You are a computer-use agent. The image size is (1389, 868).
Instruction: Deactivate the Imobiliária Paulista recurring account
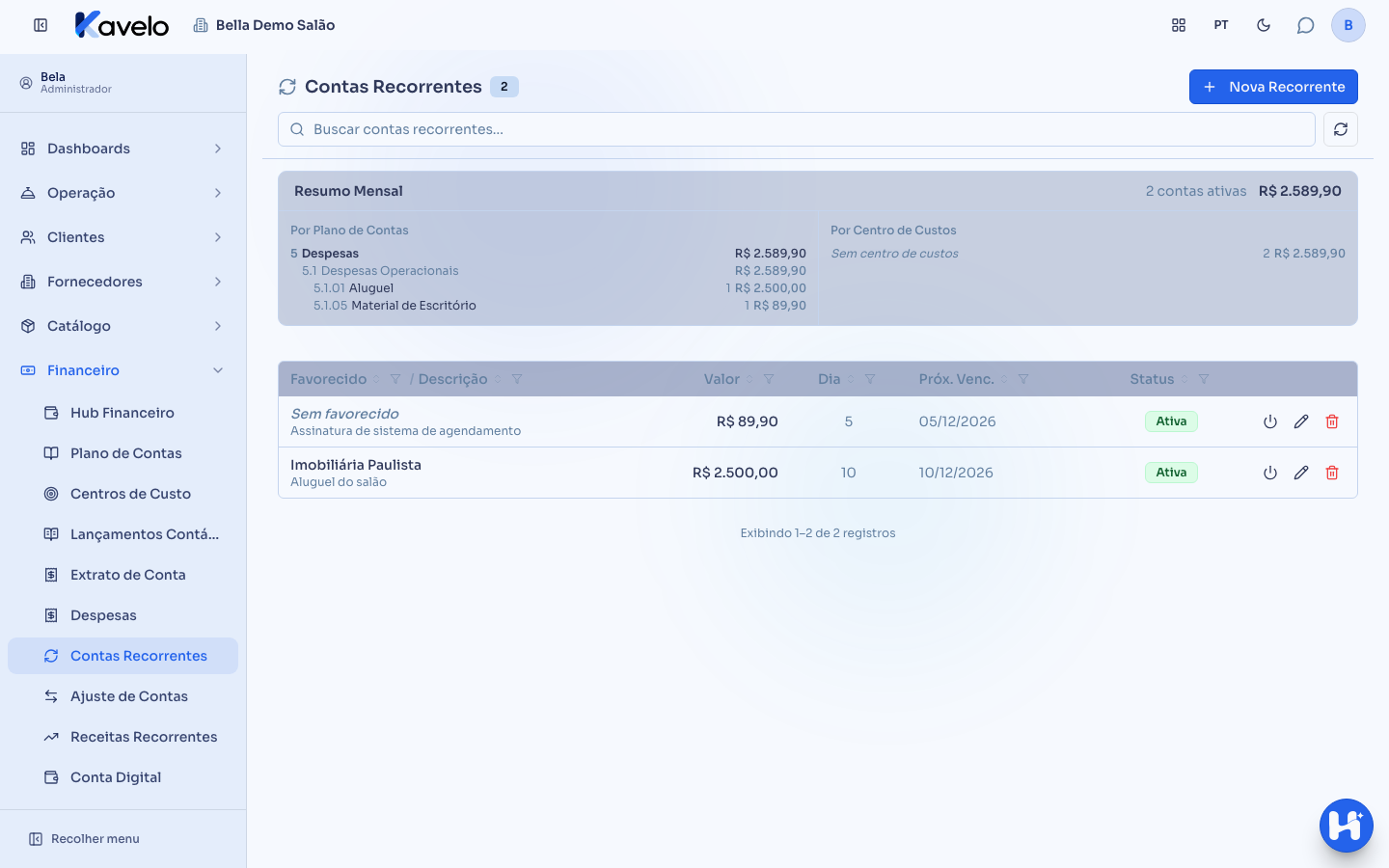[x=1270, y=473]
